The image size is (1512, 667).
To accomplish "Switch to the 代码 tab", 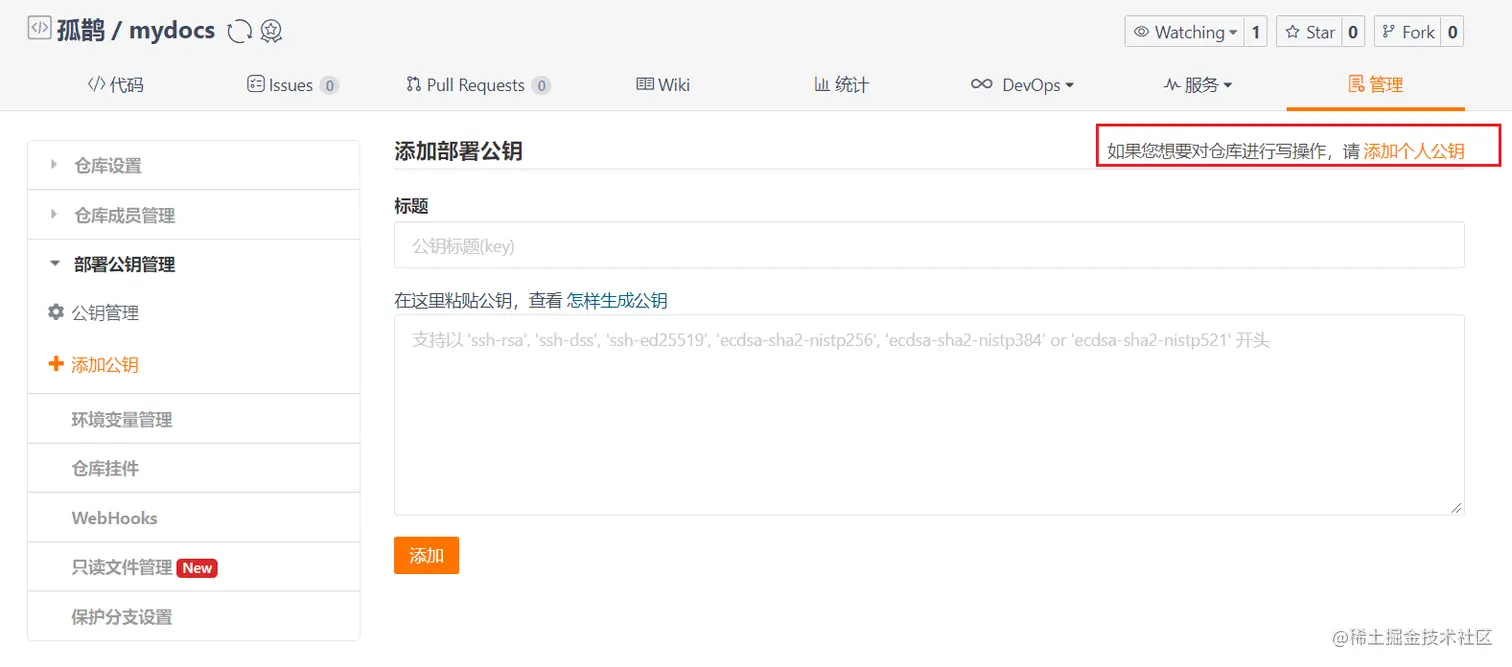I will click(116, 85).
